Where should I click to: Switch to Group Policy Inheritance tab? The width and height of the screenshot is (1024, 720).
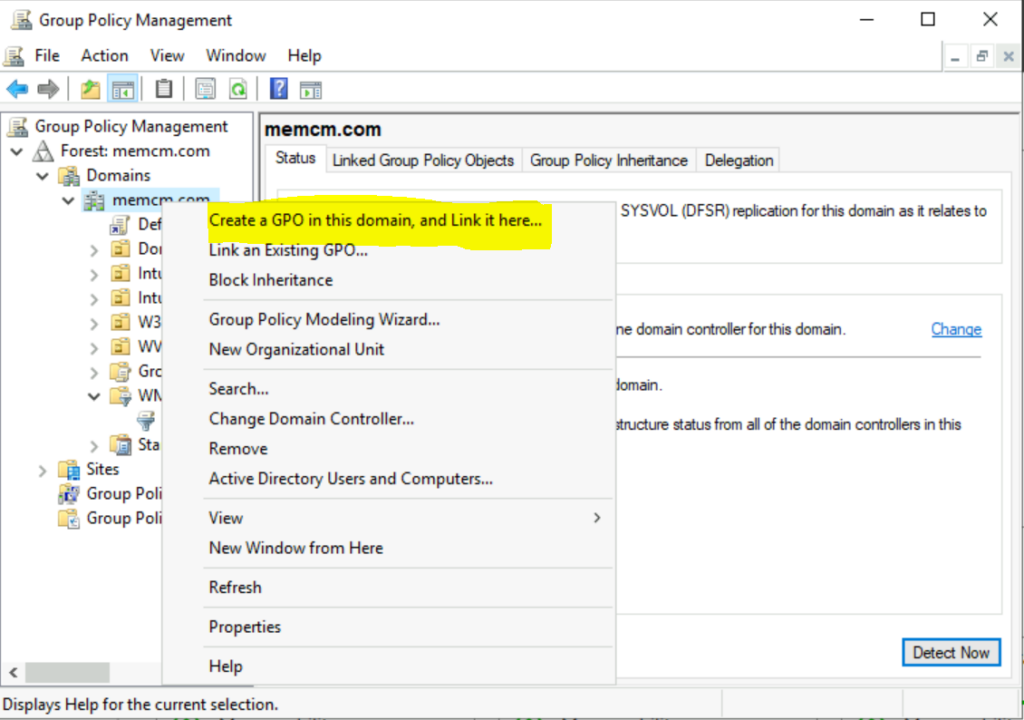click(x=609, y=161)
